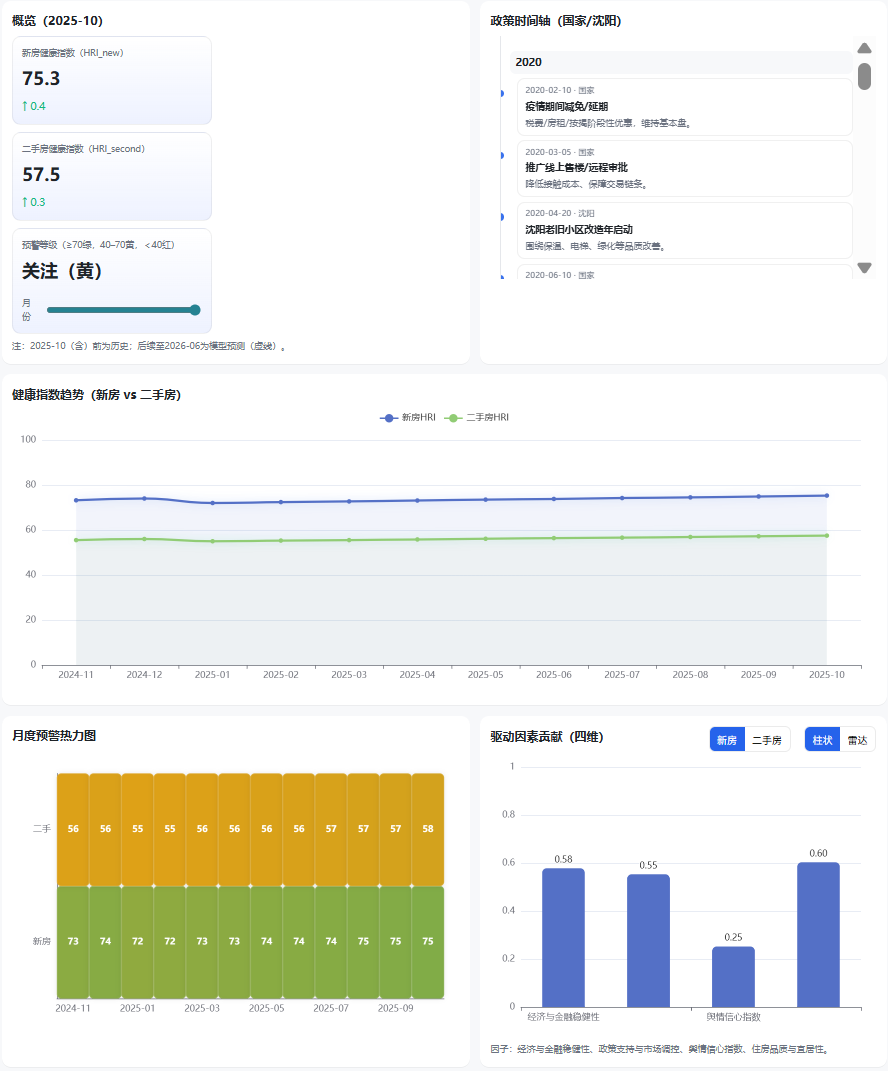Click the timeline scroll-up arrow

(864, 48)
